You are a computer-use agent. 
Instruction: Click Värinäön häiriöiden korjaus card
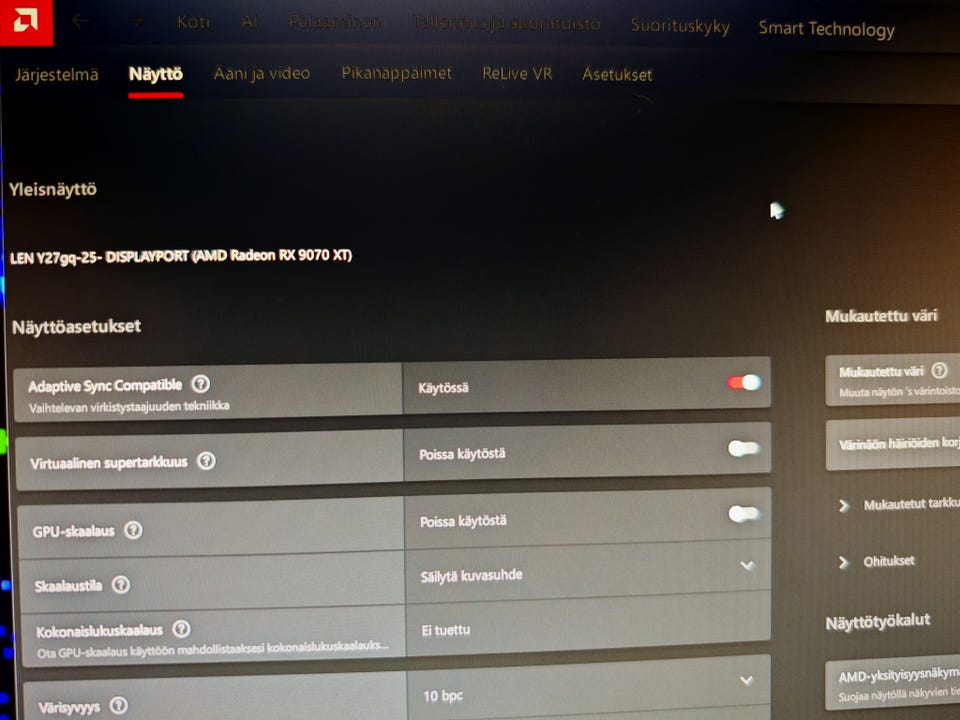tap(893, 444)
